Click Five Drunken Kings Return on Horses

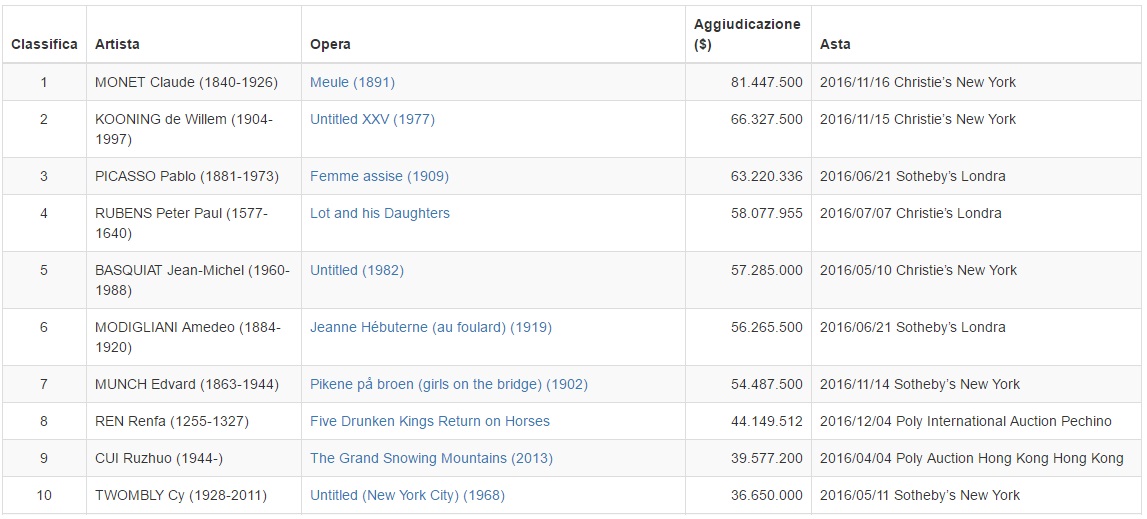click(430, 421)
